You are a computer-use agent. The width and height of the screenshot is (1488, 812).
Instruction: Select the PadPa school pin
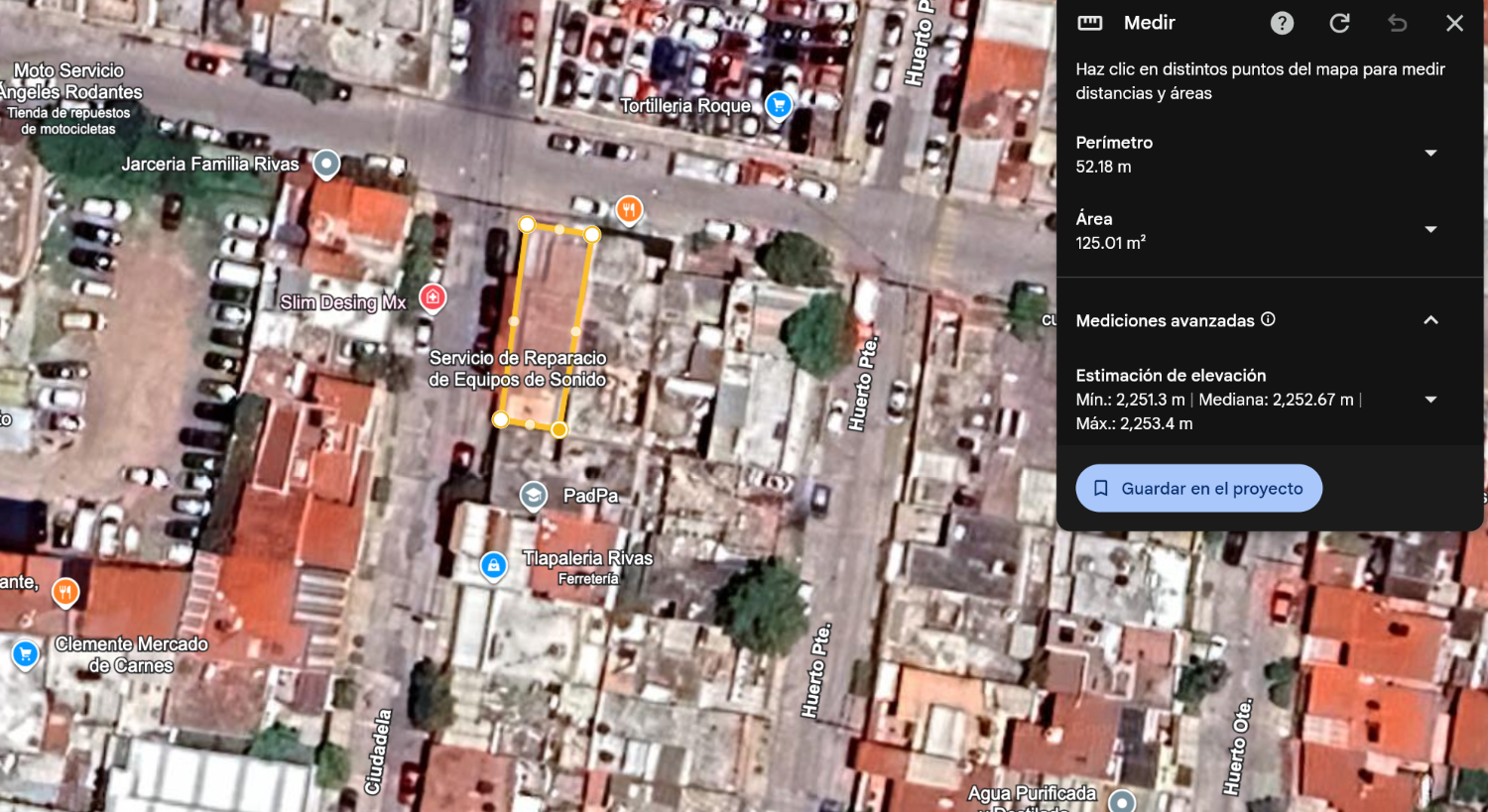coord(534,495)
